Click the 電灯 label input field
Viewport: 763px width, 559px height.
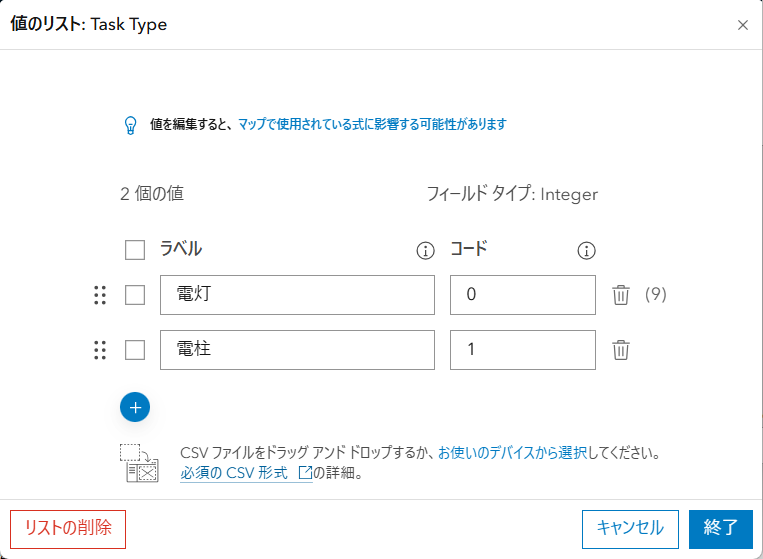pos(297,295)
